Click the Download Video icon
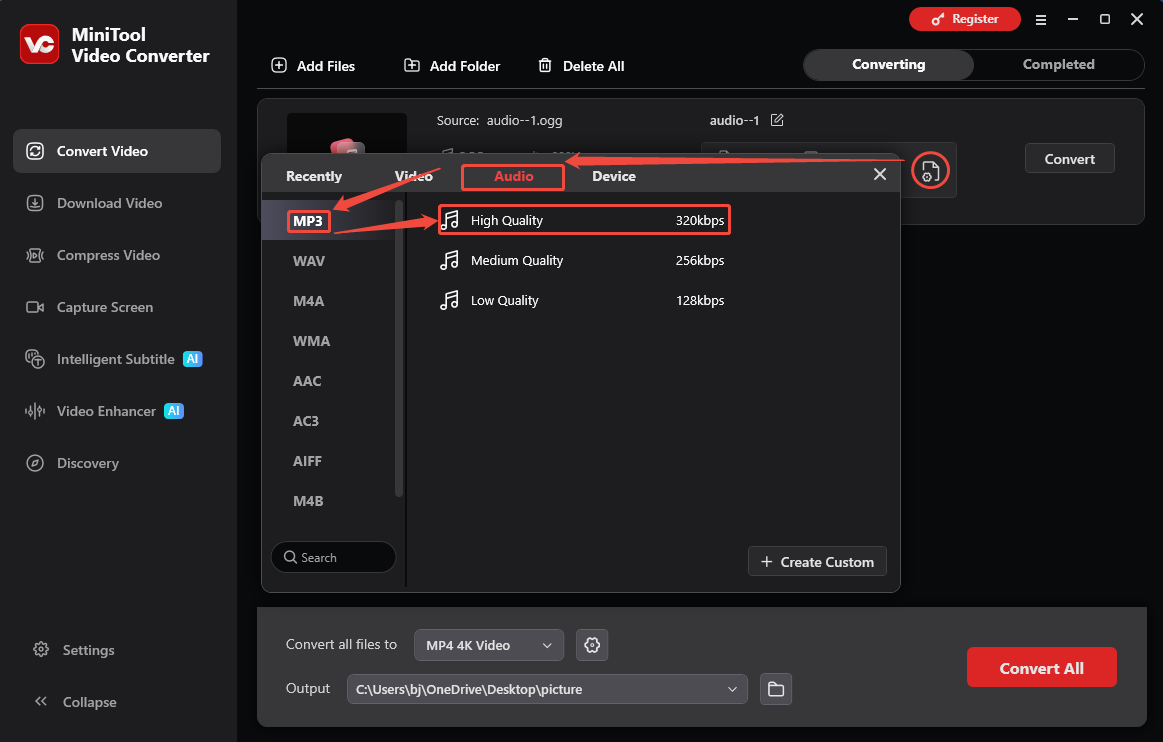 [x=35, y=203]
